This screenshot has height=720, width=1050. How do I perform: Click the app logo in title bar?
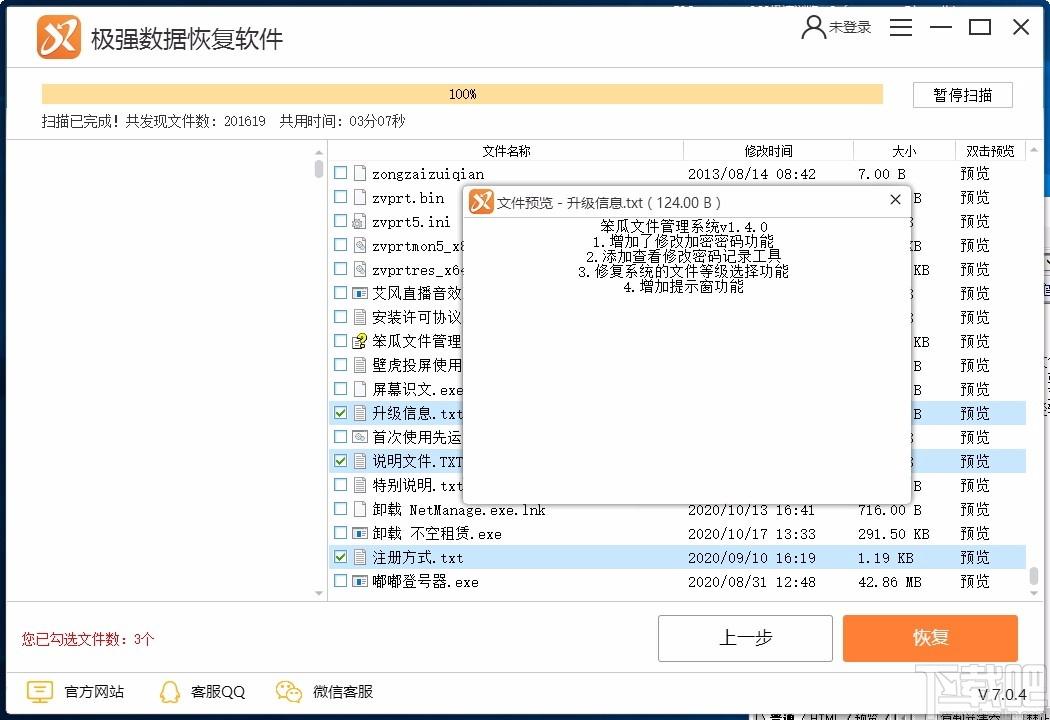coord(58,38)
